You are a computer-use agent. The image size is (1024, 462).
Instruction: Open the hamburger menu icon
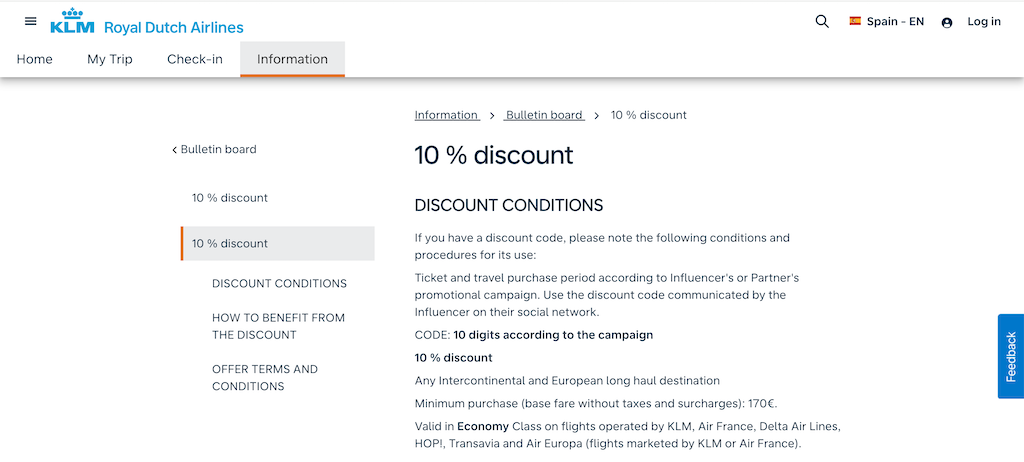[31, 21]
